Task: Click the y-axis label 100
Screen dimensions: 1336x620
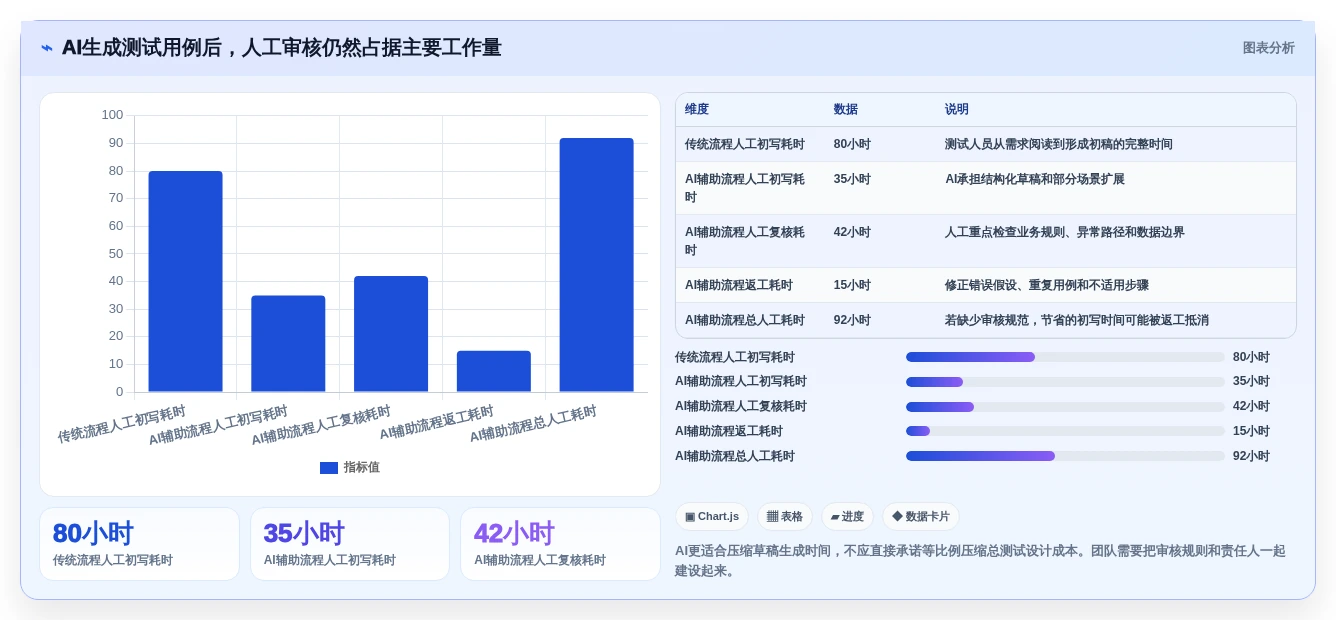Action: [x=112, y=115]
